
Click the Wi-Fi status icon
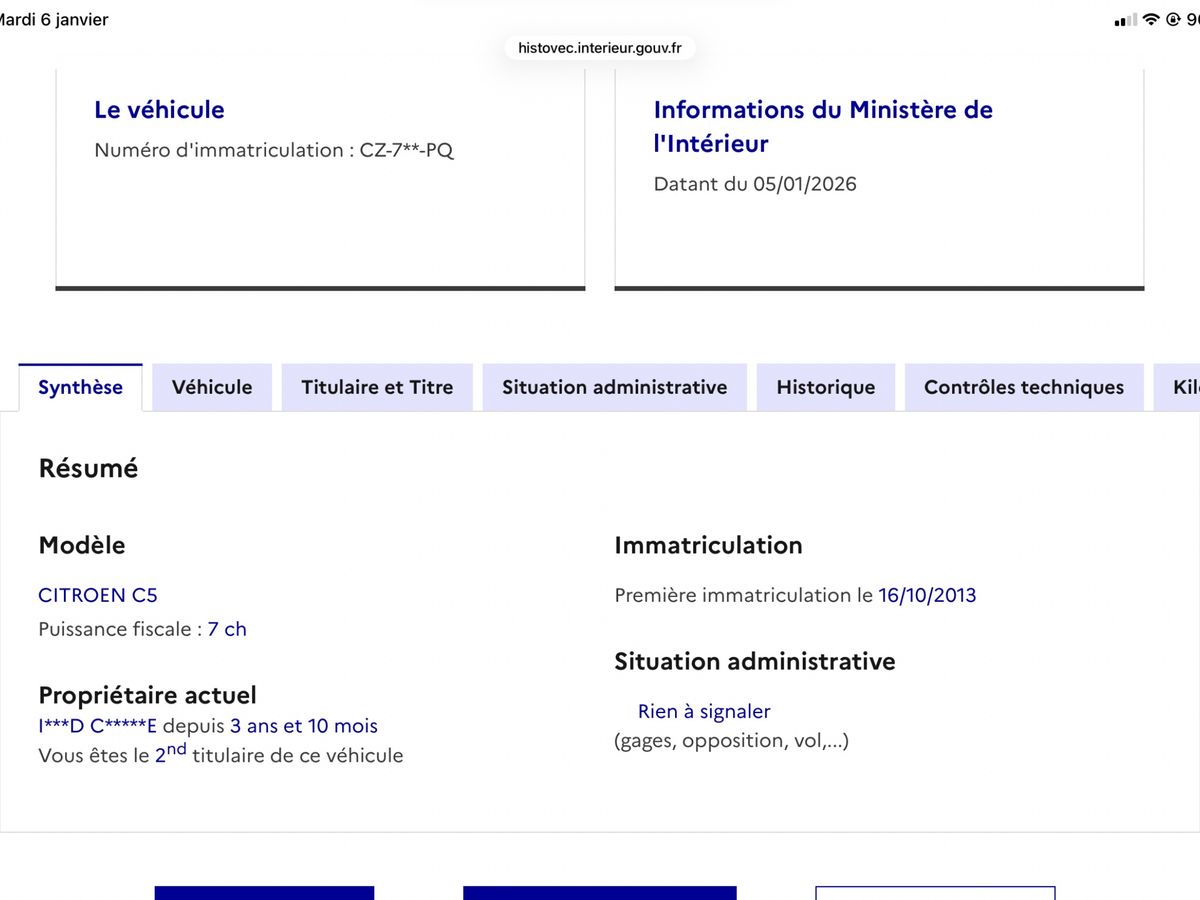(x=1151, y=19)
